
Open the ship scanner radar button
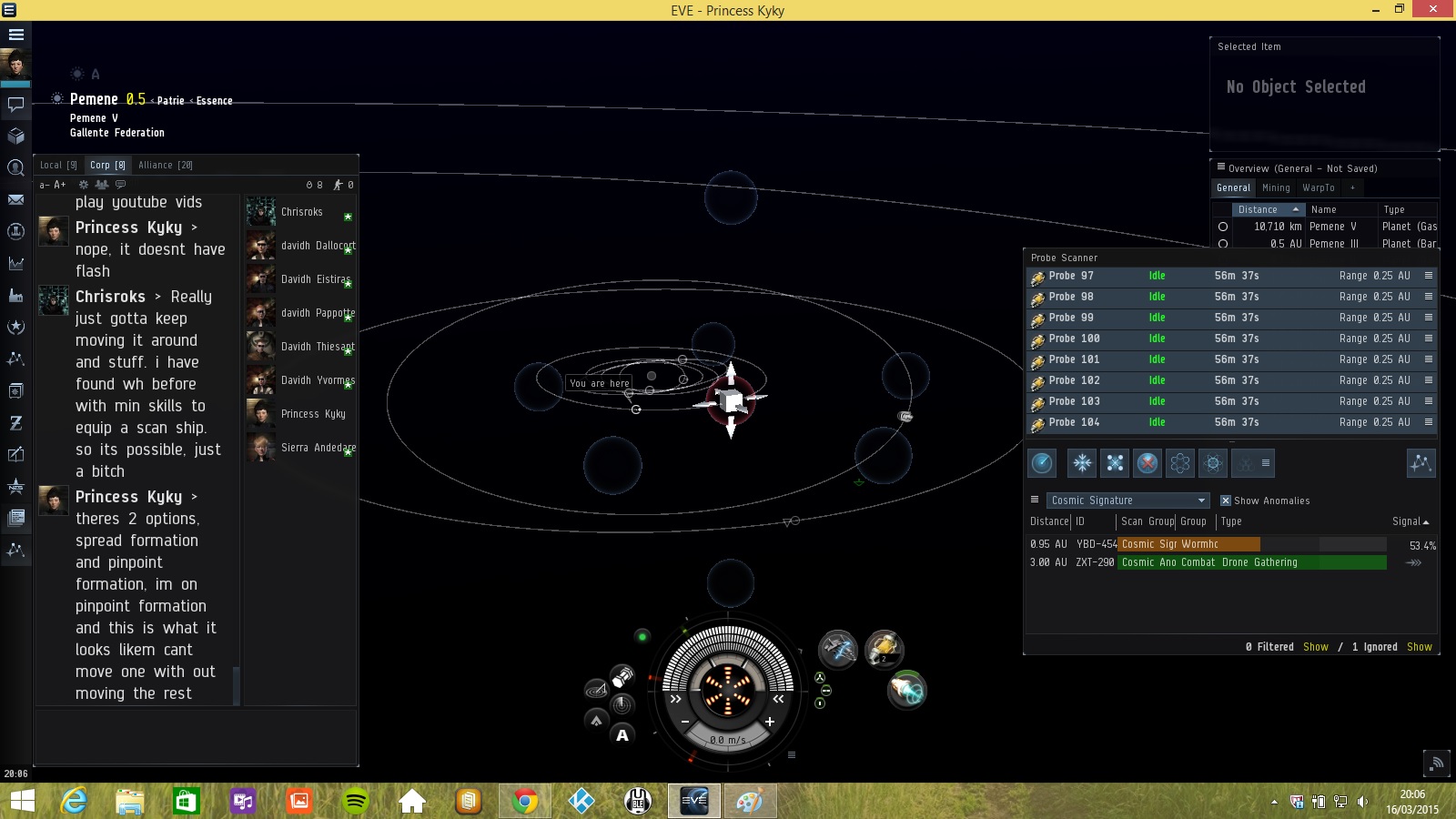(x=622, y=704)
